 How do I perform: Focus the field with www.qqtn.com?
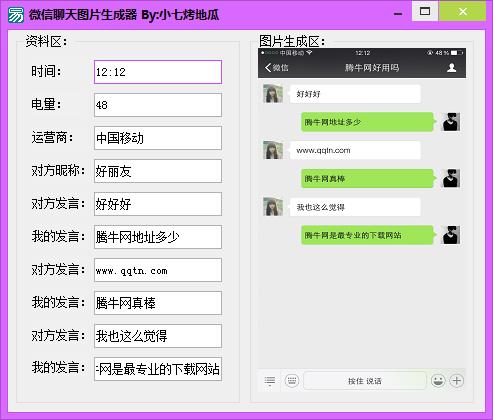pyautogui.click(x=158, y=270)
